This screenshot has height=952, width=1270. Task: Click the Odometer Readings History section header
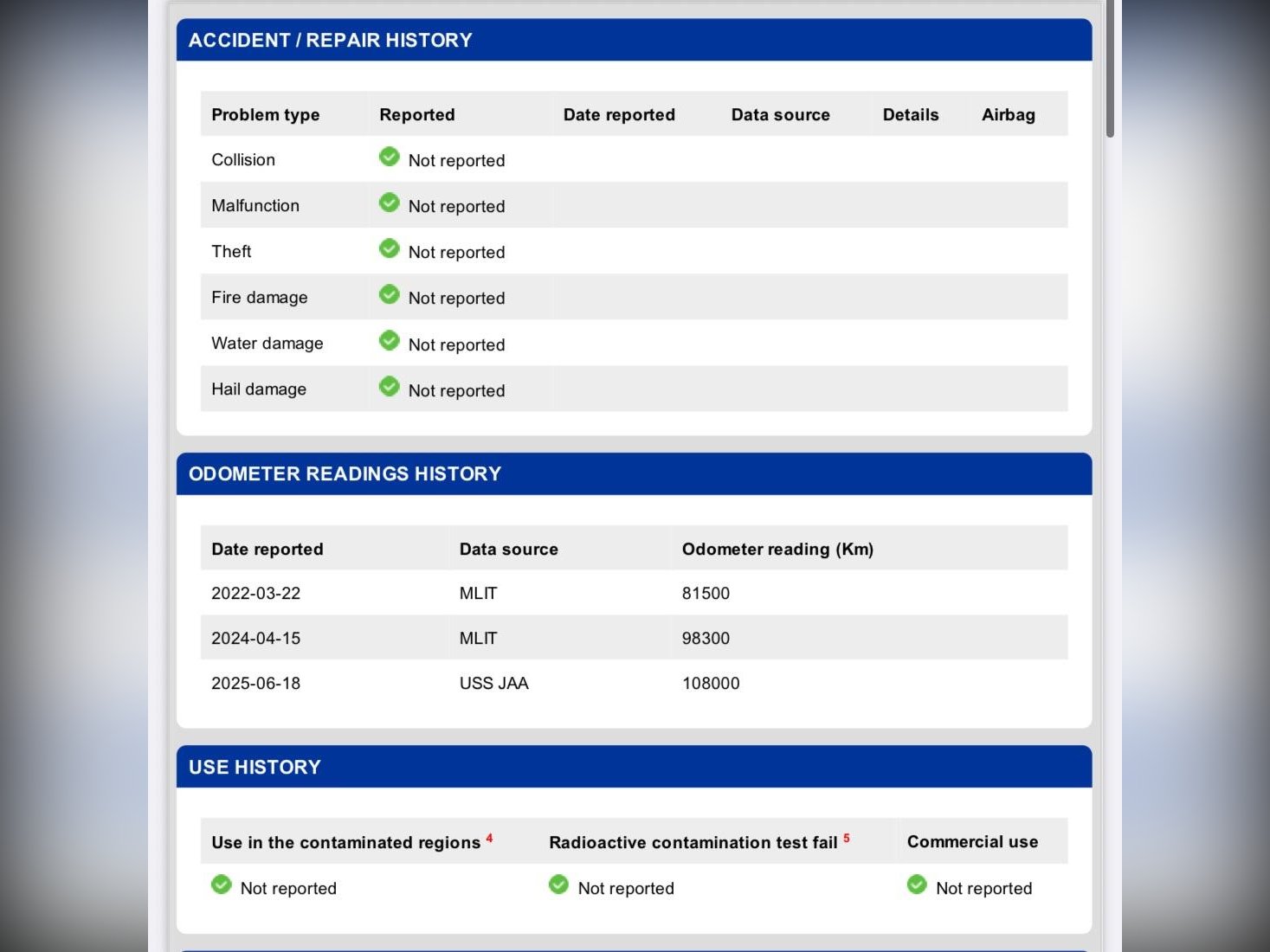click(x=345, y=474)
